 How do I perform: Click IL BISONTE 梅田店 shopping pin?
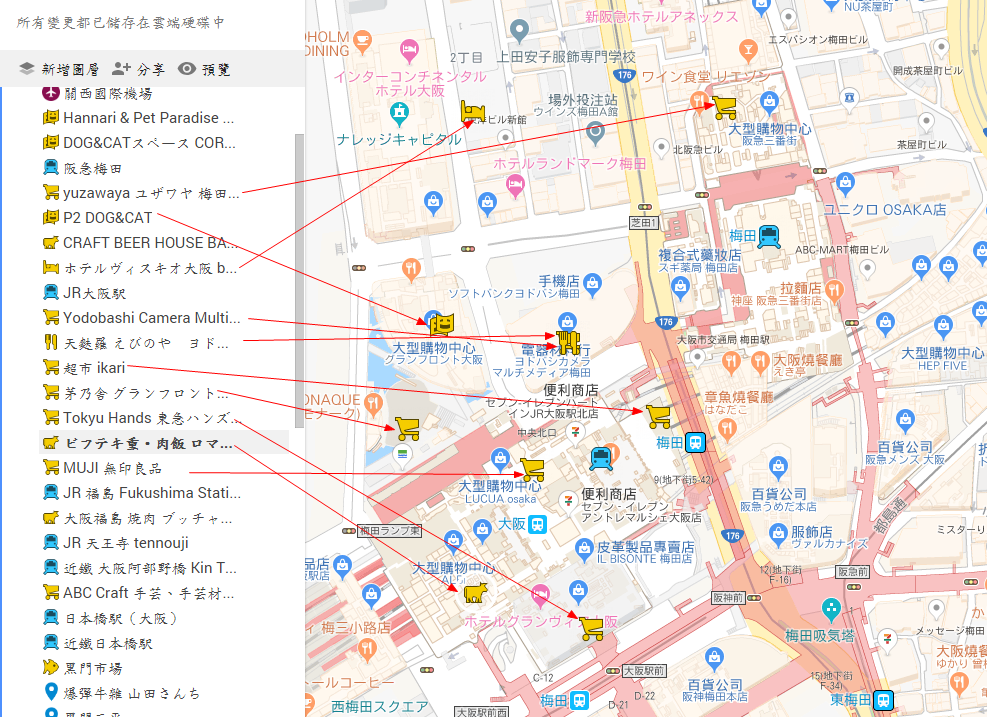(584, 550)
